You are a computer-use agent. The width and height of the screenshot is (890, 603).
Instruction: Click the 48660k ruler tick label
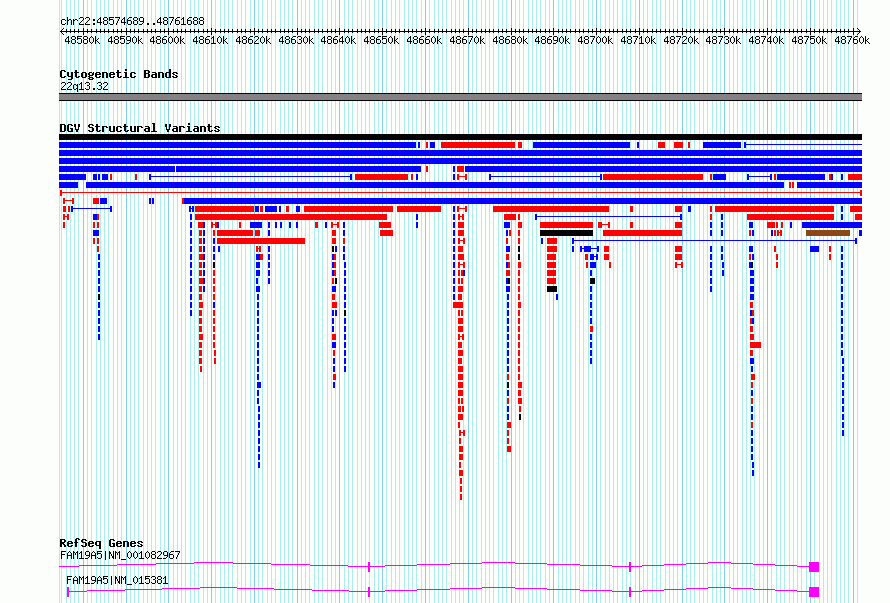[425, 40]
